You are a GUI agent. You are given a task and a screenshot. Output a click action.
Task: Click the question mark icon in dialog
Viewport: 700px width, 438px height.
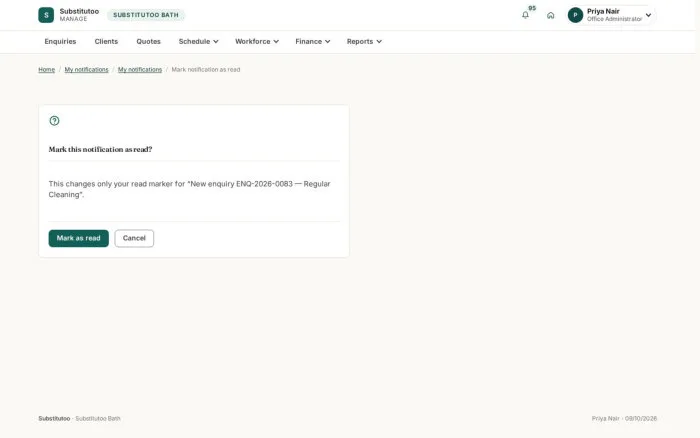tap(54, 121)
